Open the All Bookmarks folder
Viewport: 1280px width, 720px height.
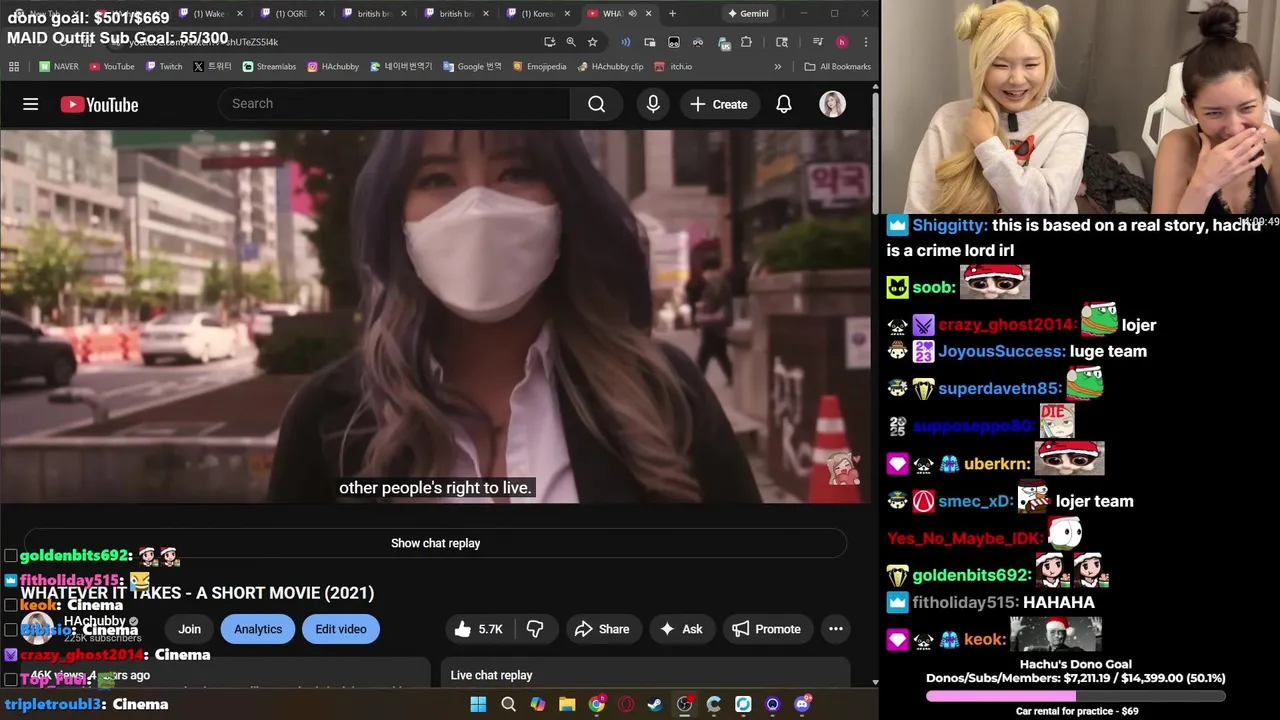click(x=838, y=67)
